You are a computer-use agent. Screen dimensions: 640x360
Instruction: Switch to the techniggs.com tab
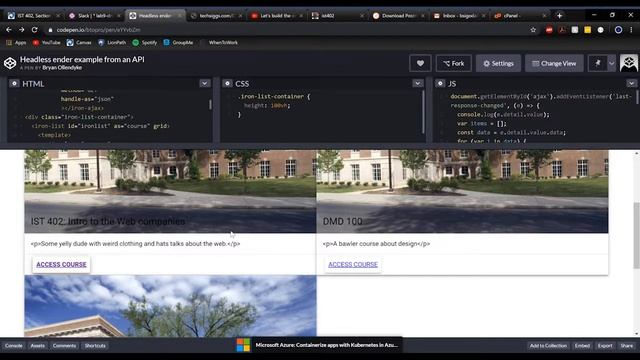click(x=216, y=16)
